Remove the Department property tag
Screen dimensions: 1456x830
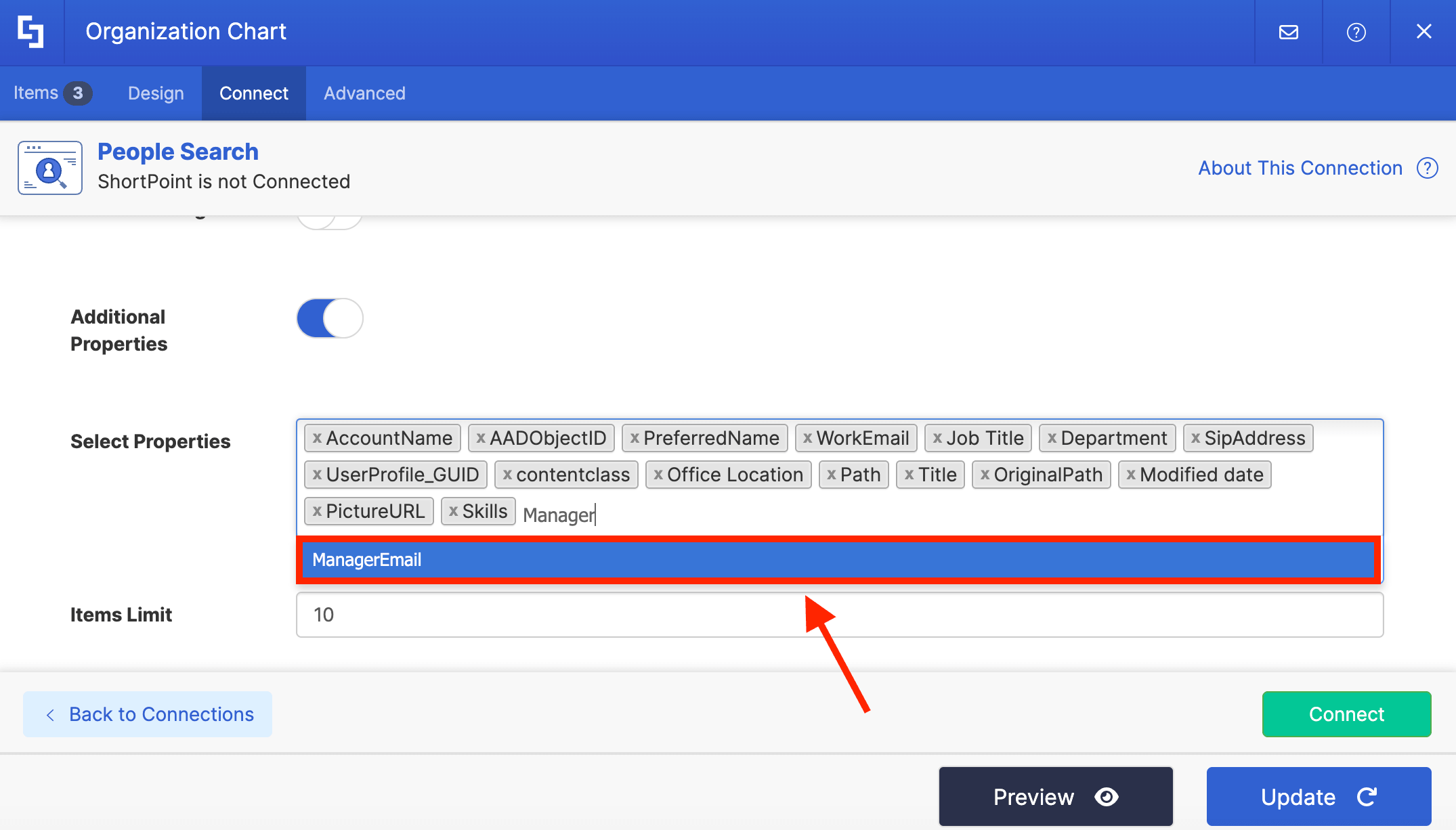pyautogui.click(x=1052, y=438)
